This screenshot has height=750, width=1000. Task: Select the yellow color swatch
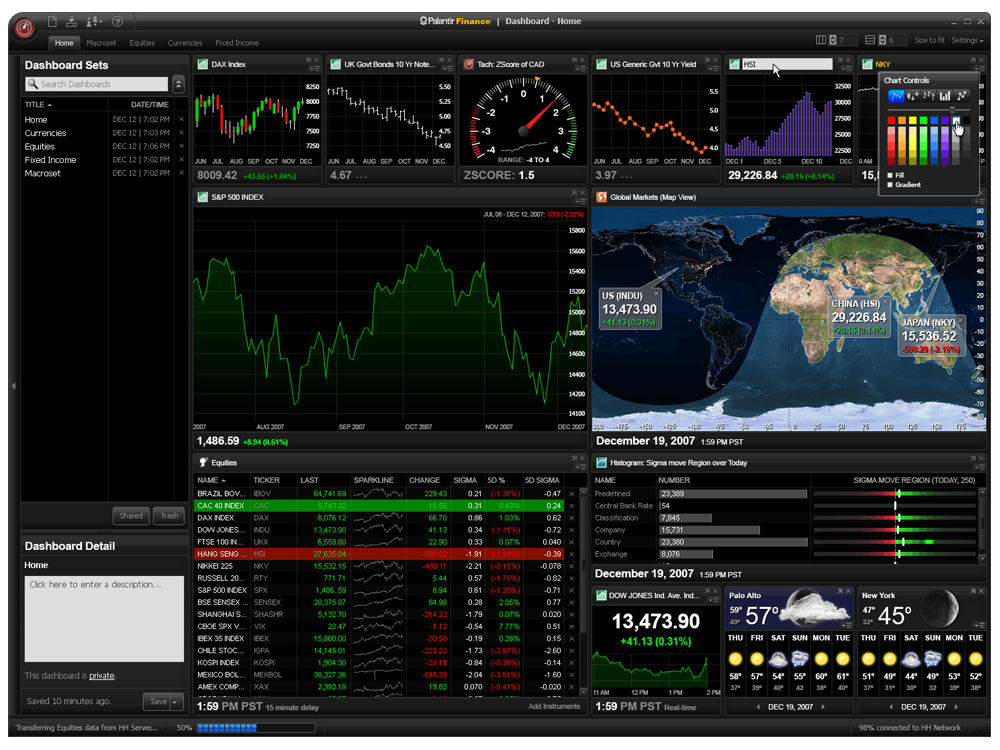[913, 121]
